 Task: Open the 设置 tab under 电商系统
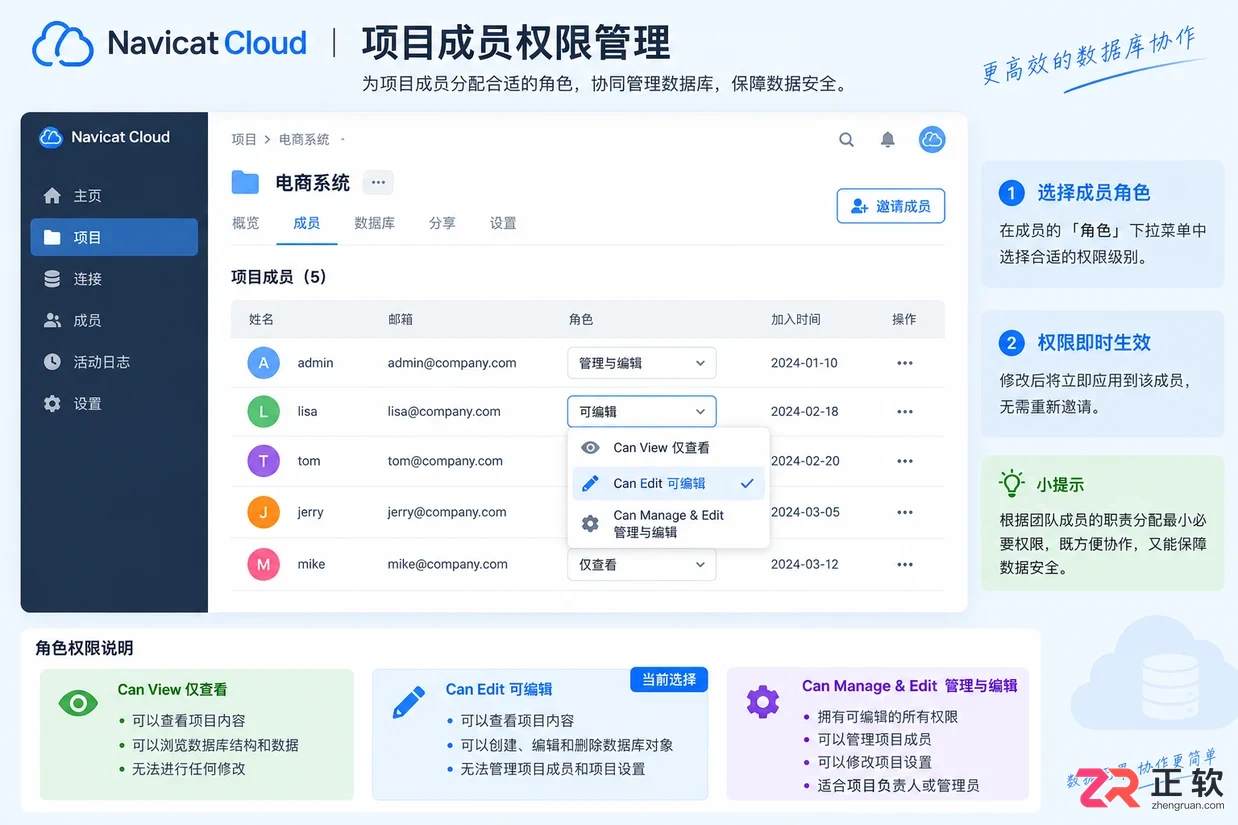[x=503, y=223]
